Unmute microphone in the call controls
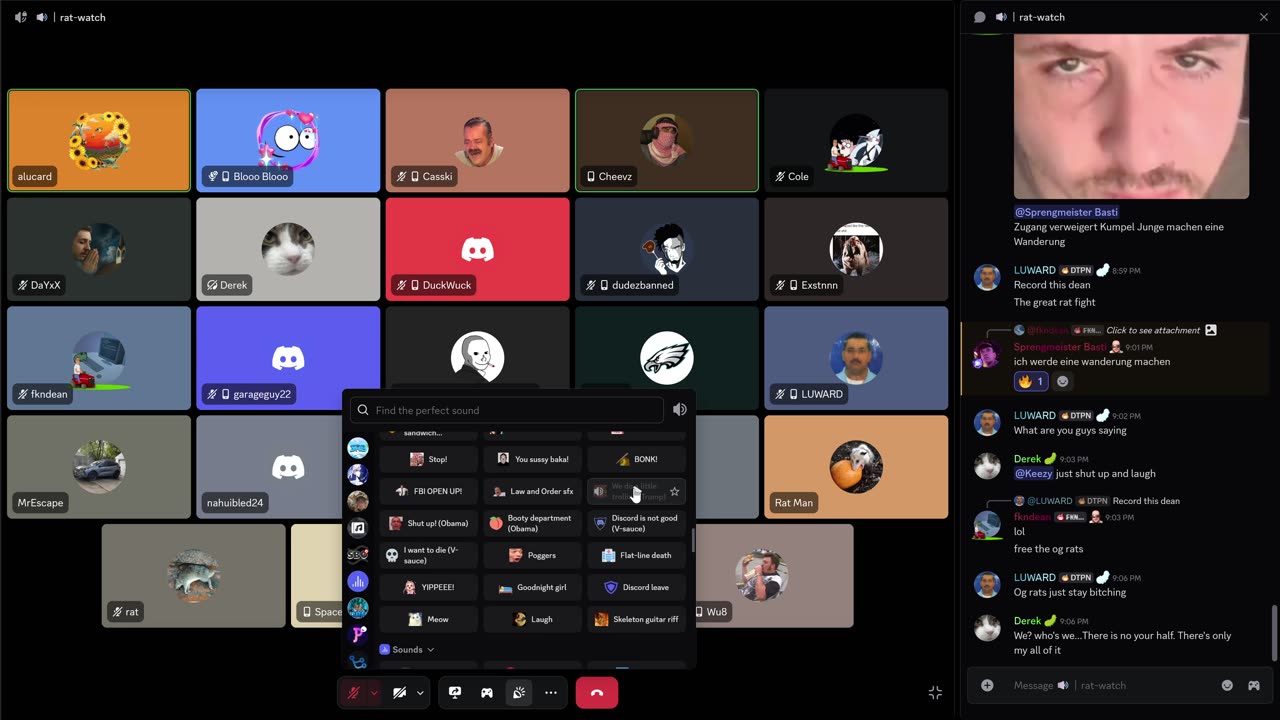Viewport: 1280px width, 720px height. point(353,692)
